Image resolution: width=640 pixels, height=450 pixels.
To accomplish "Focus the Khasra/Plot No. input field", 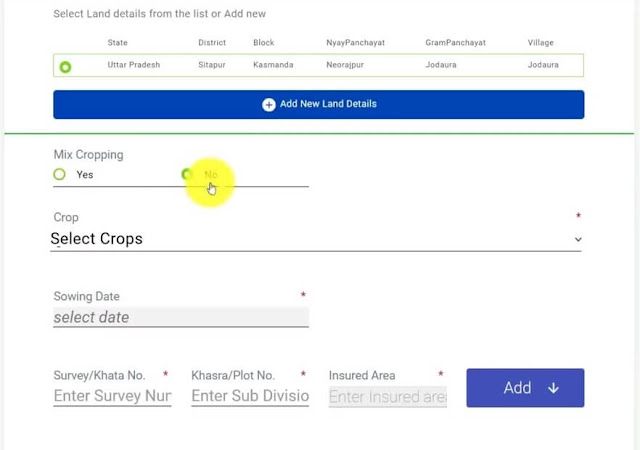I will [x=250, y=396].
